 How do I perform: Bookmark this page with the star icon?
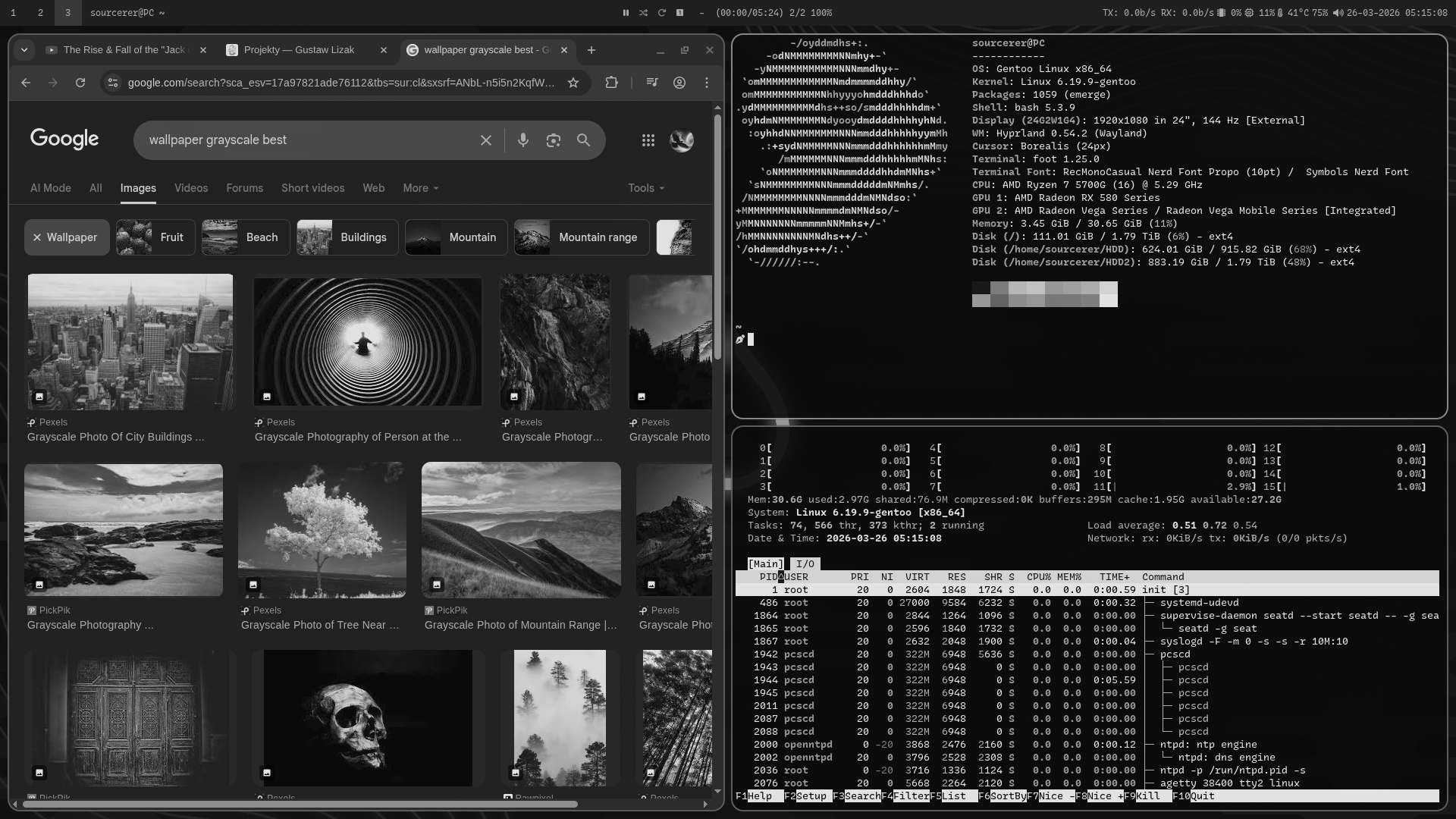point(573,83)
